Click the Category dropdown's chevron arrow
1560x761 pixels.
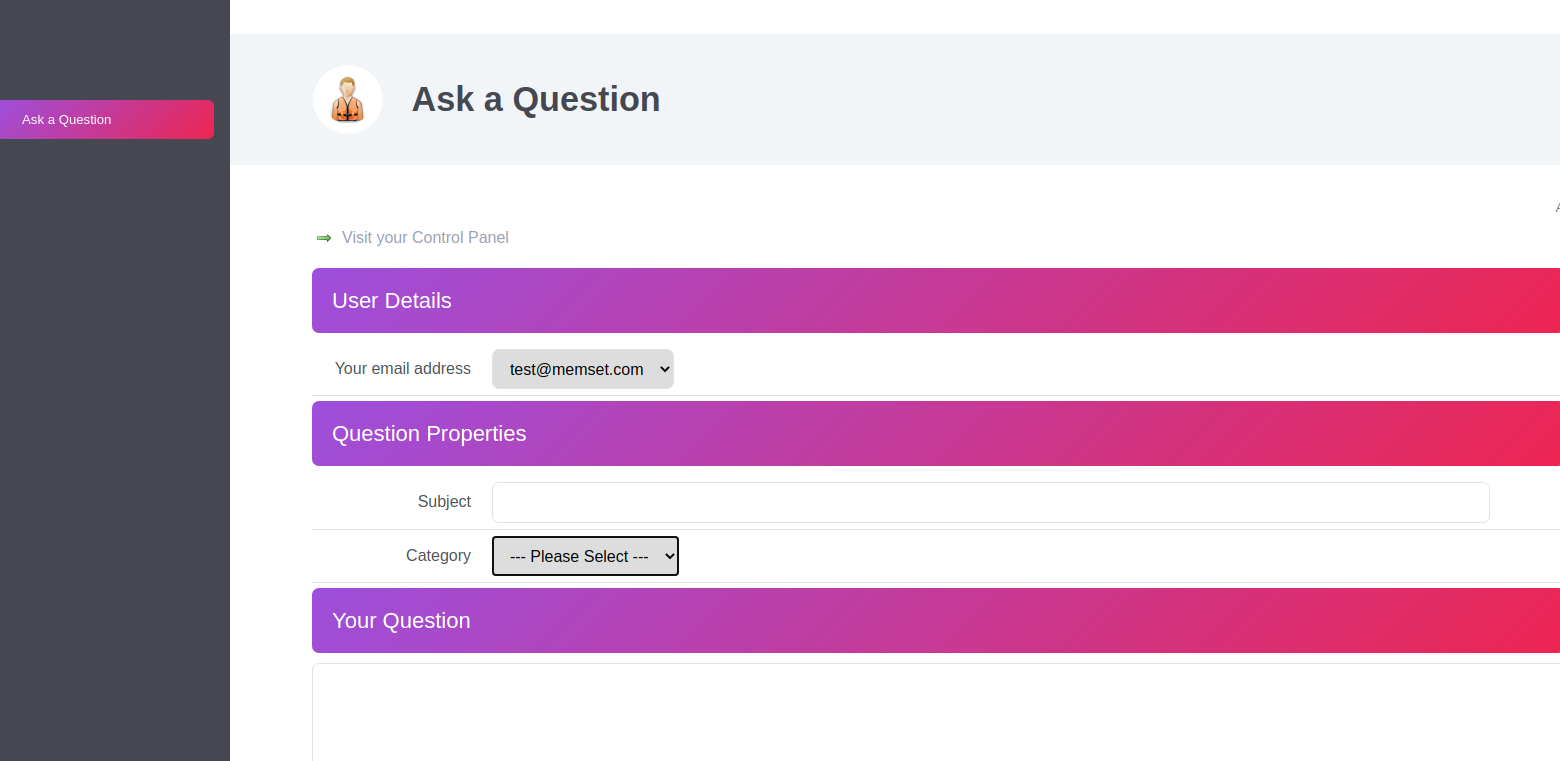pos(668,556)
